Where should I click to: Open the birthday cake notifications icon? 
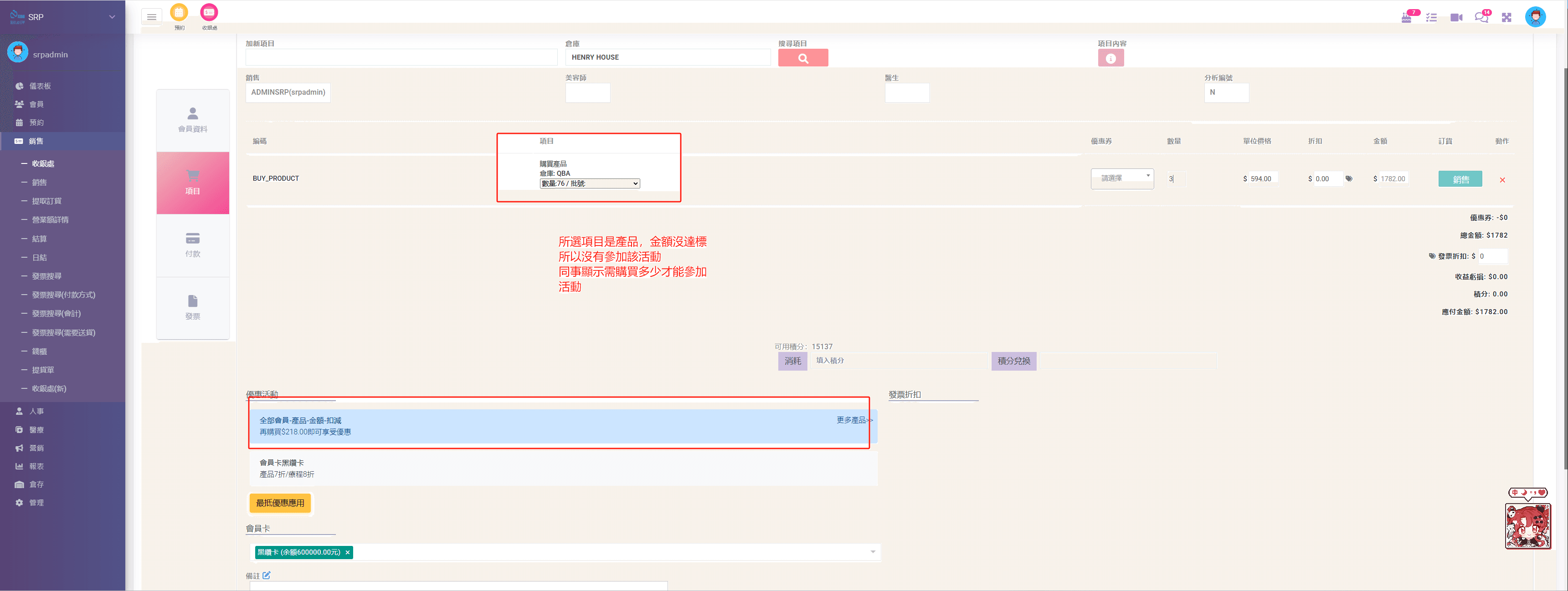(1406, 18)
